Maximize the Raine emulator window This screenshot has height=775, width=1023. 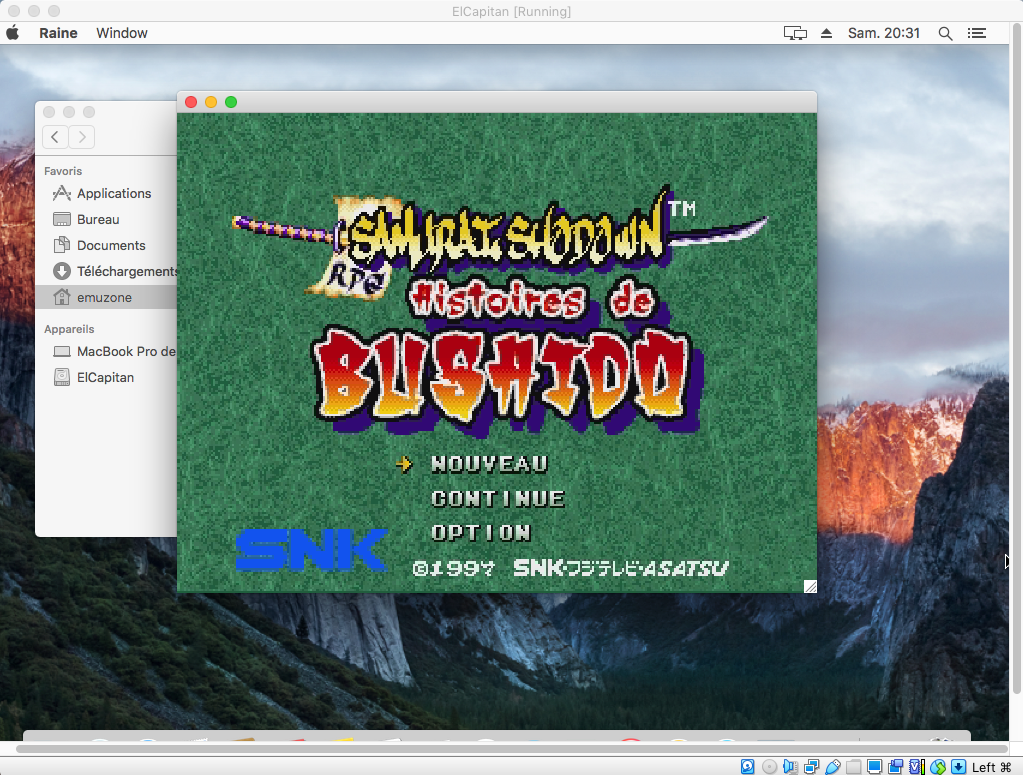[x=231, y=102]
